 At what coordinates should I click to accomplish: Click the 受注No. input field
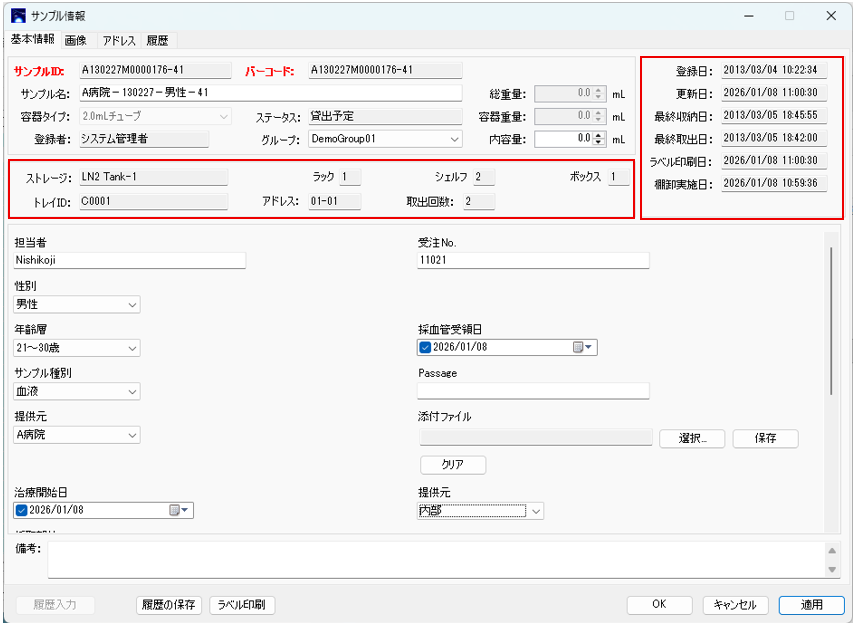click(533, 261)
